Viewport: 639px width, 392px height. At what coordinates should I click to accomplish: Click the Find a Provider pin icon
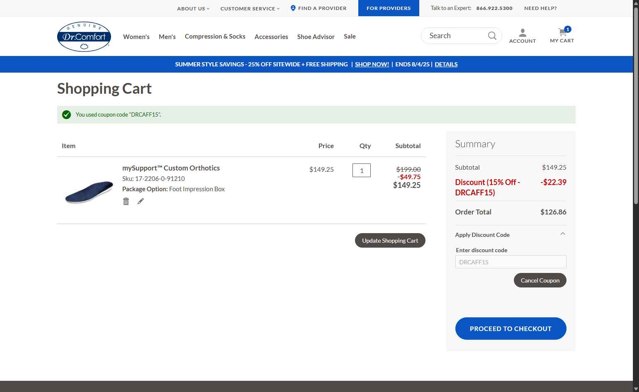293,8
